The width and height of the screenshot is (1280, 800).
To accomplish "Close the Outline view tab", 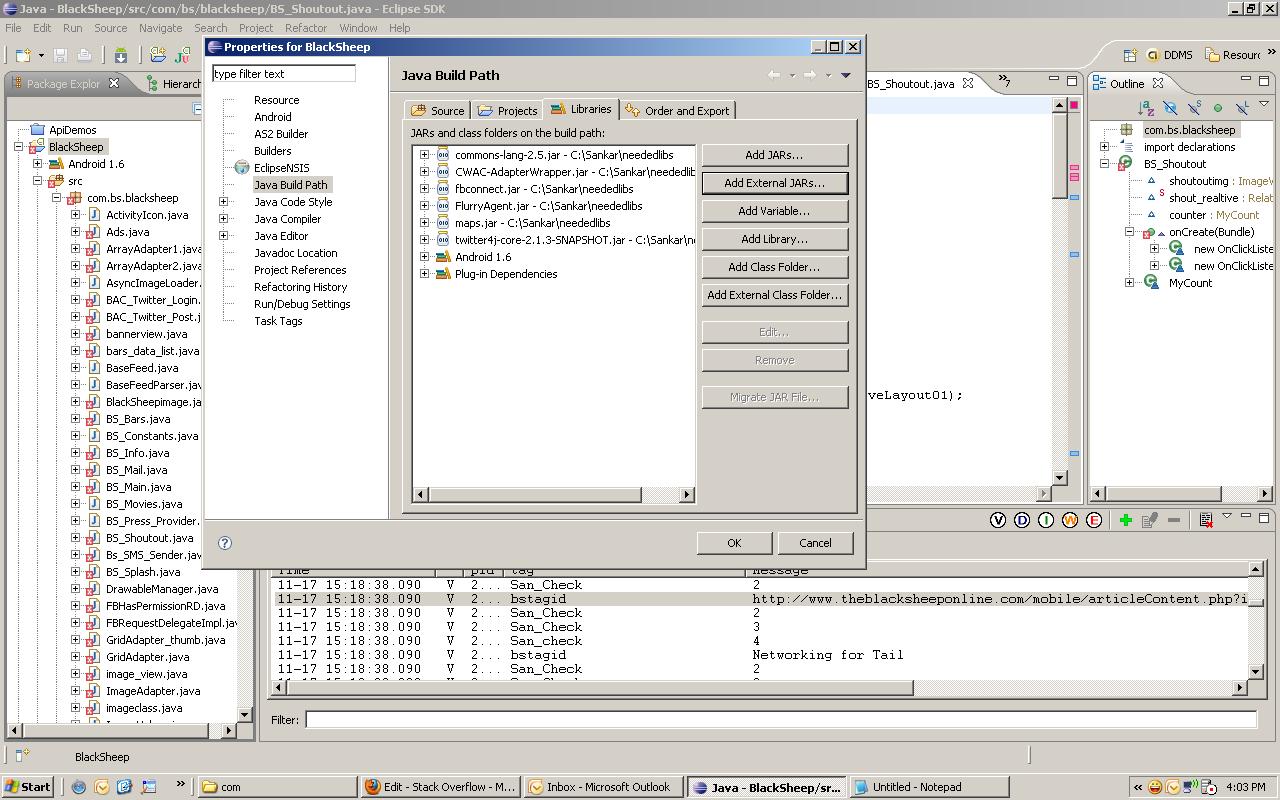I will (x=1158, y=83).
